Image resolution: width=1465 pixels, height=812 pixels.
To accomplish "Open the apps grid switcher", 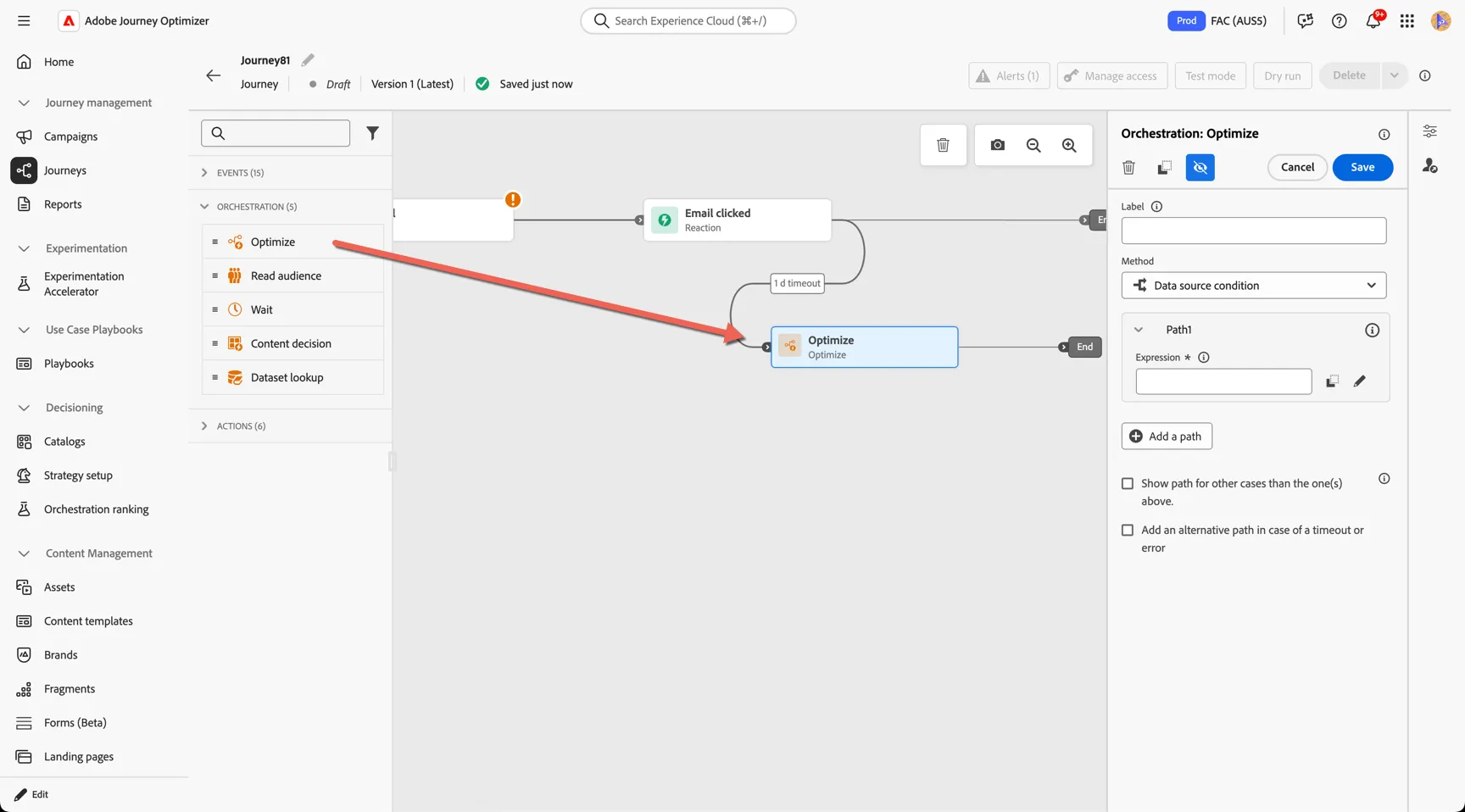I will click(1407, 20).
